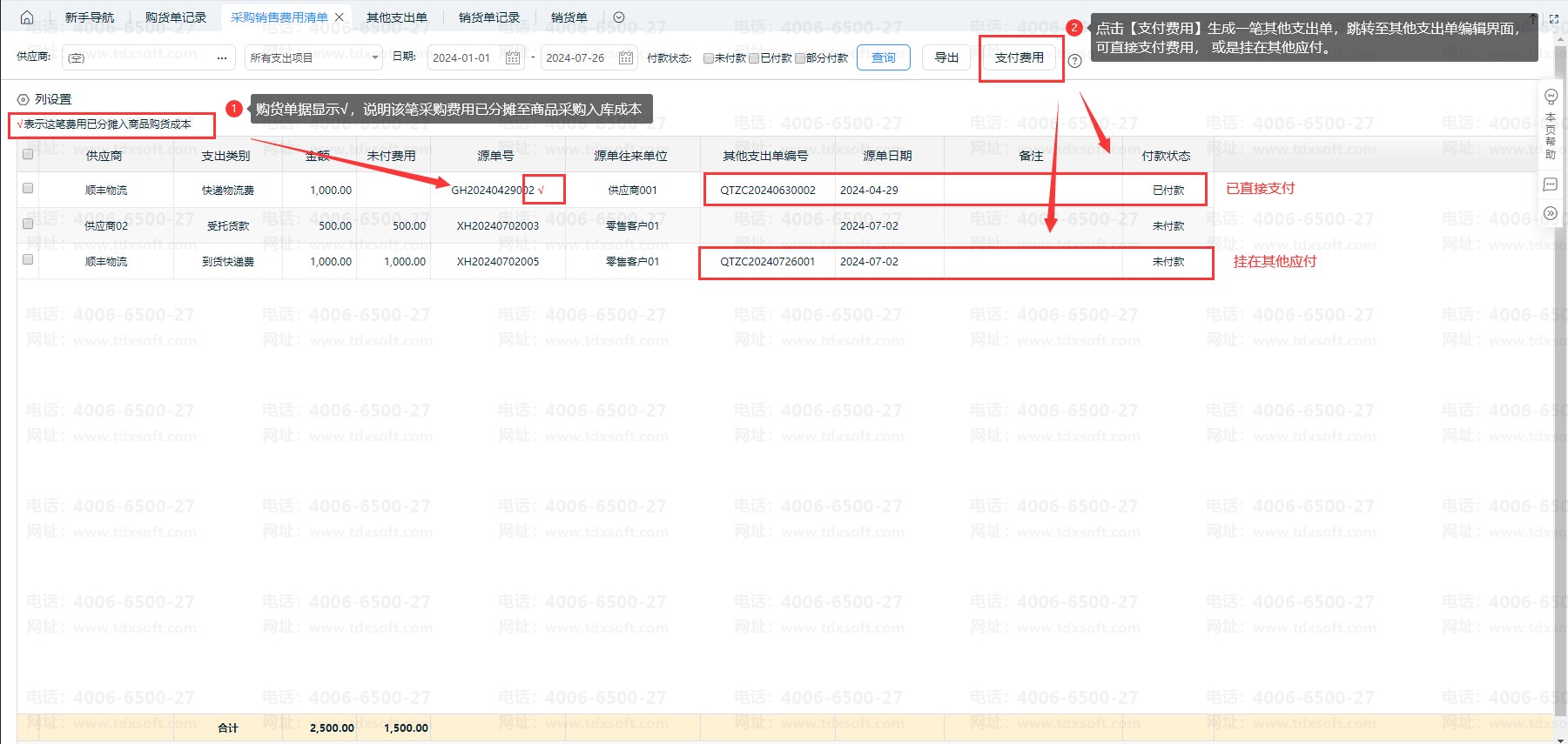
Task: Open start date calendar picker
Action: pyautogui.click(x=513, y=58)
